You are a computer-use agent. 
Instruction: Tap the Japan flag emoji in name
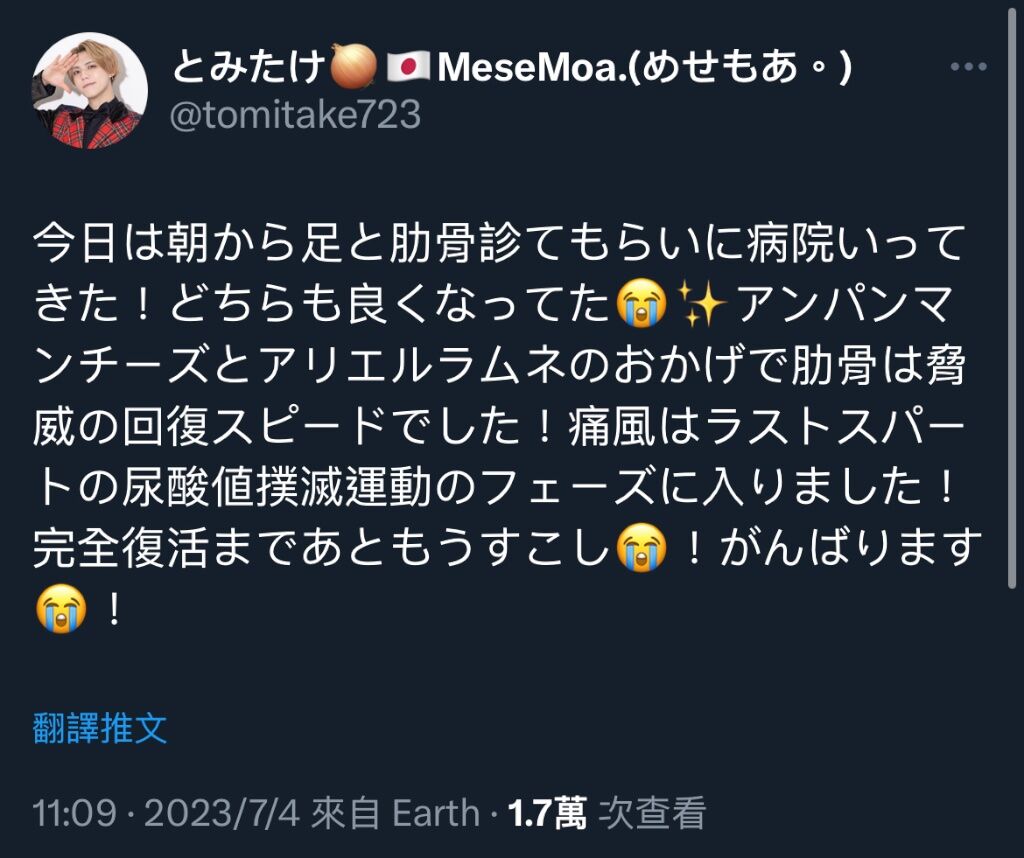click(x=408, y=67)
